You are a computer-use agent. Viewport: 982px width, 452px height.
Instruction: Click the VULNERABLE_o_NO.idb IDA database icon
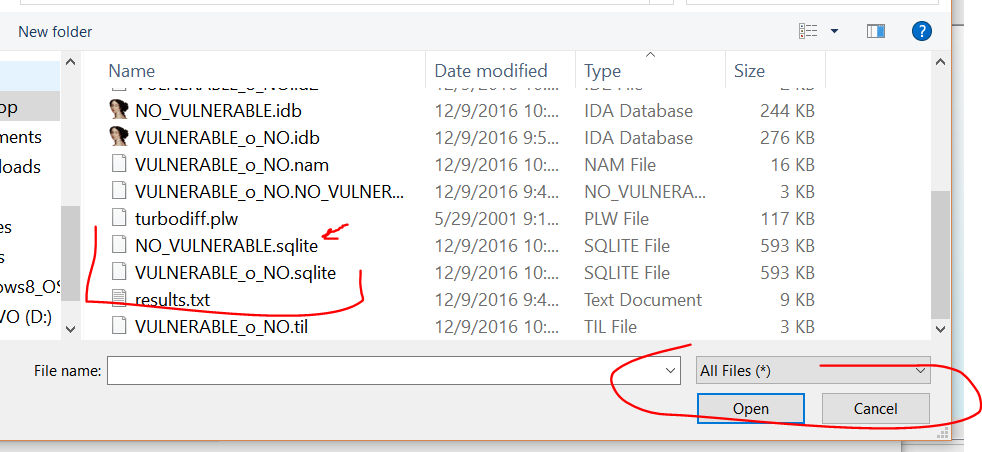pyautogui.click(x=120, y=138)
